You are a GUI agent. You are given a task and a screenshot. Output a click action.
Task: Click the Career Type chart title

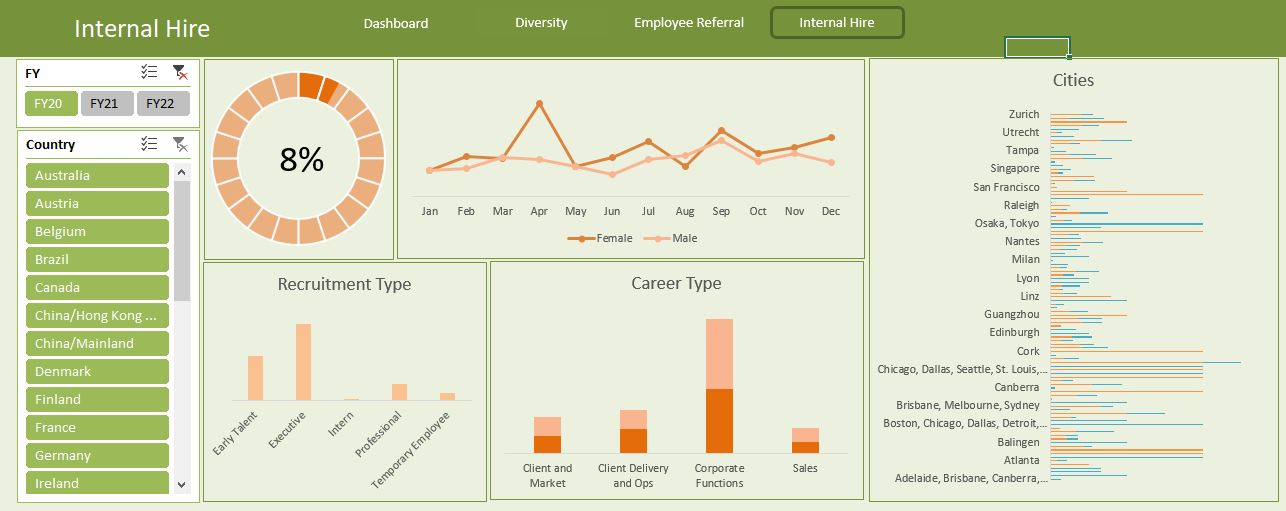[676, 283]
